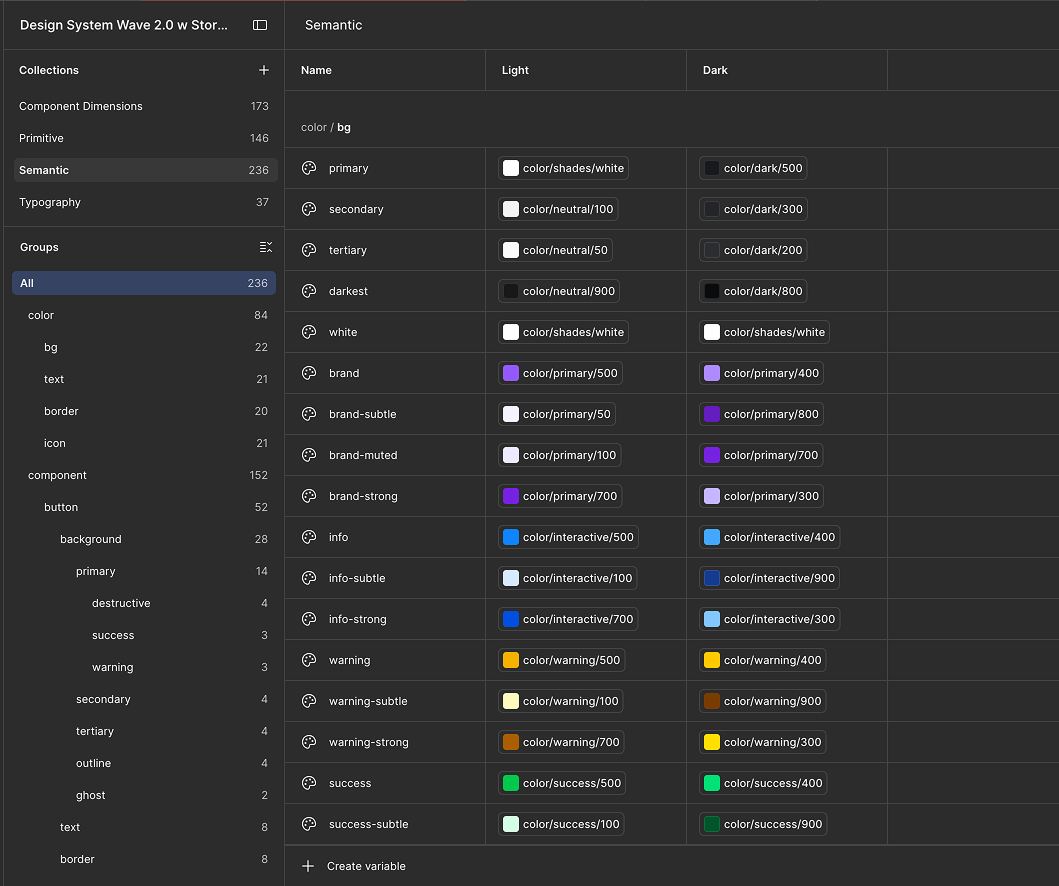Select the text group under color
1059x886 pixels.
(144, 379)
